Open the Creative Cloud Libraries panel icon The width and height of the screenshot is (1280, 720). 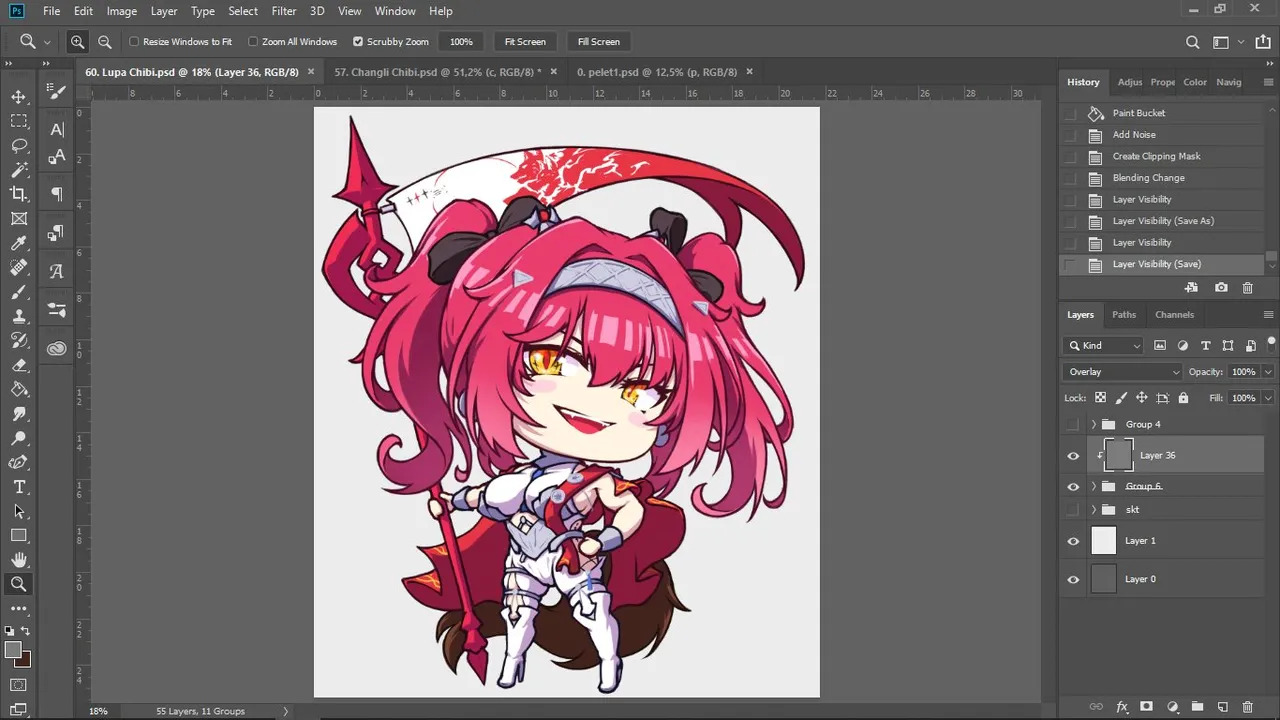(x=57, y=348)
